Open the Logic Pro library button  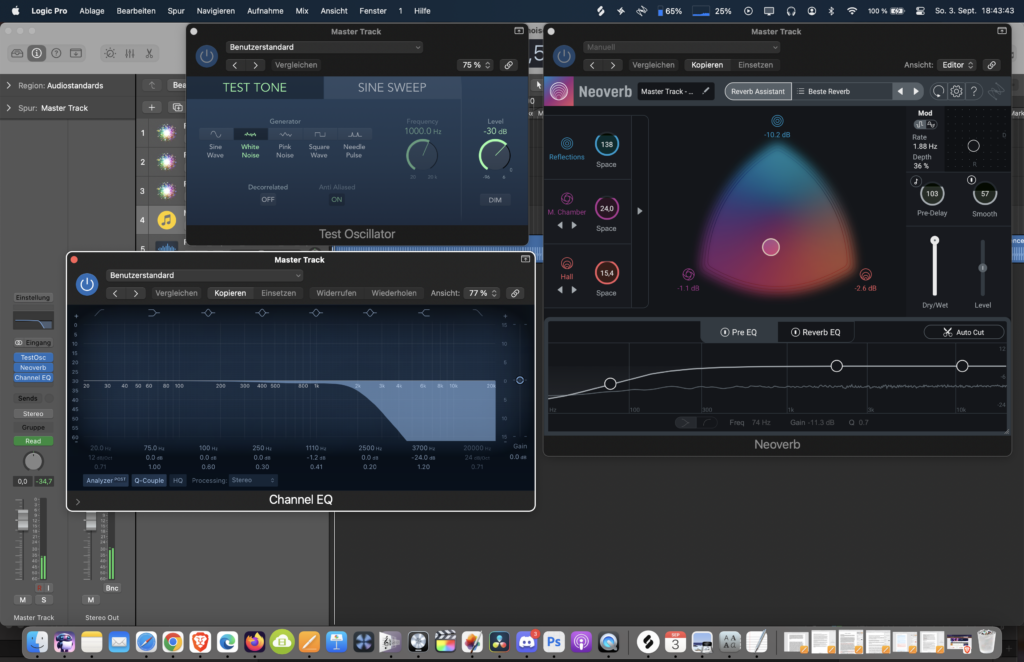point(17,53)
